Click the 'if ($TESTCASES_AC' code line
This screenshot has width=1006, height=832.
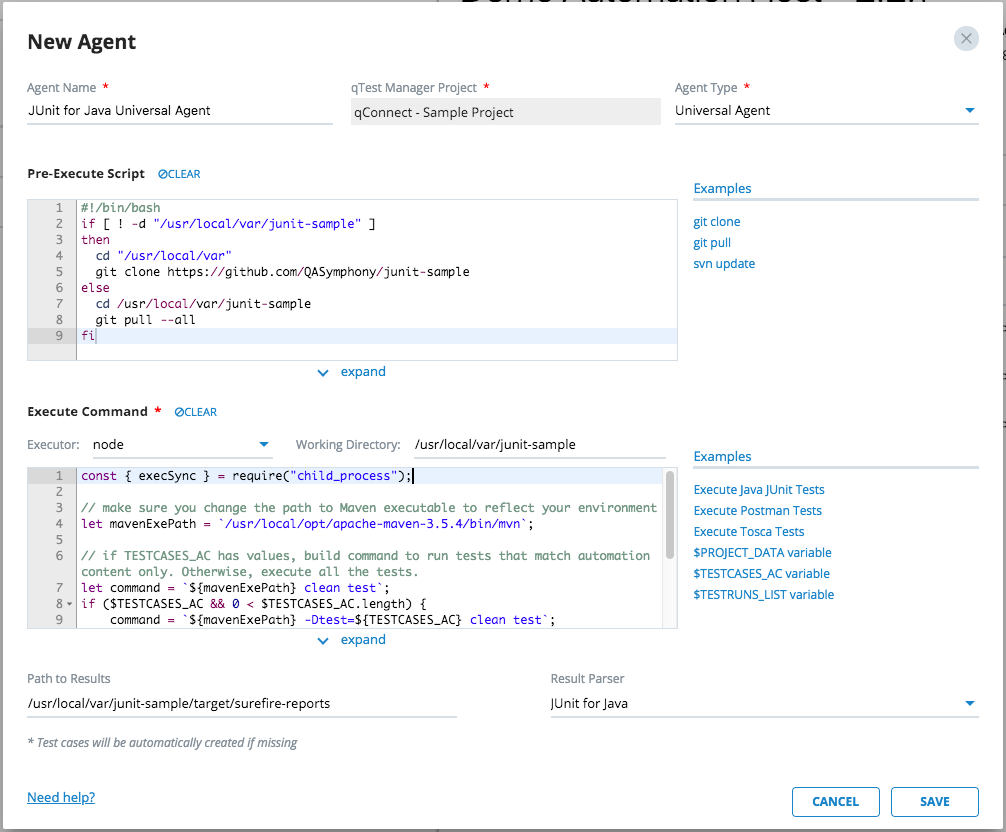tap(253, 604)
